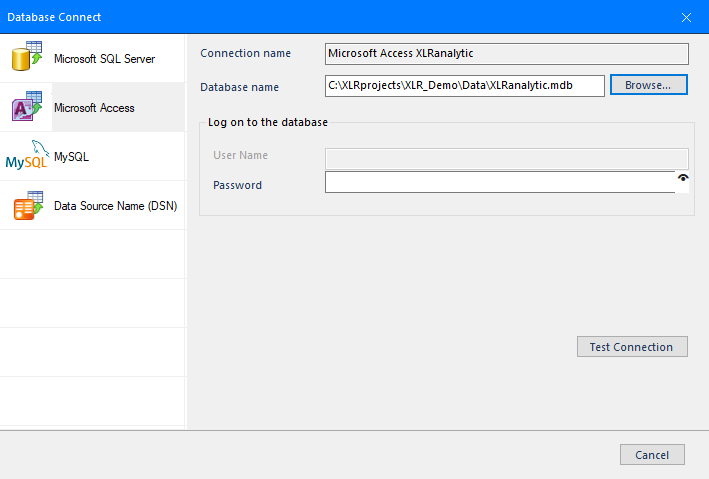Select Microsoft Access connection type
The width and height of the screenshot is (709, 479).
[93, 107]
